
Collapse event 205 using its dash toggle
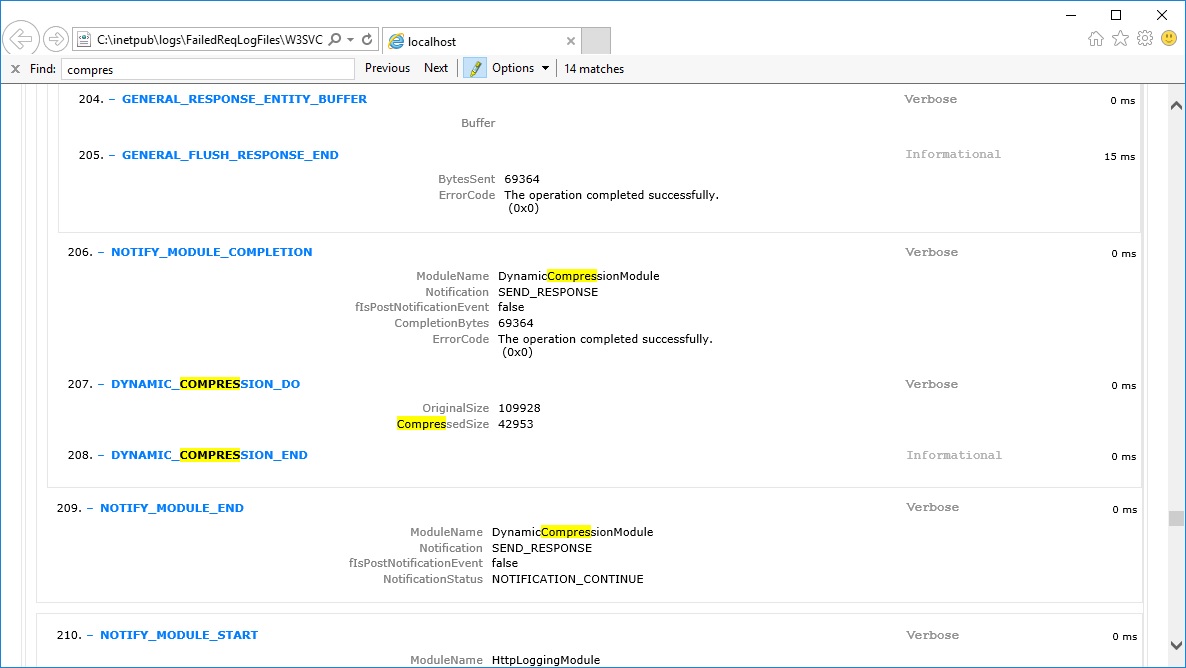point(112,155)
